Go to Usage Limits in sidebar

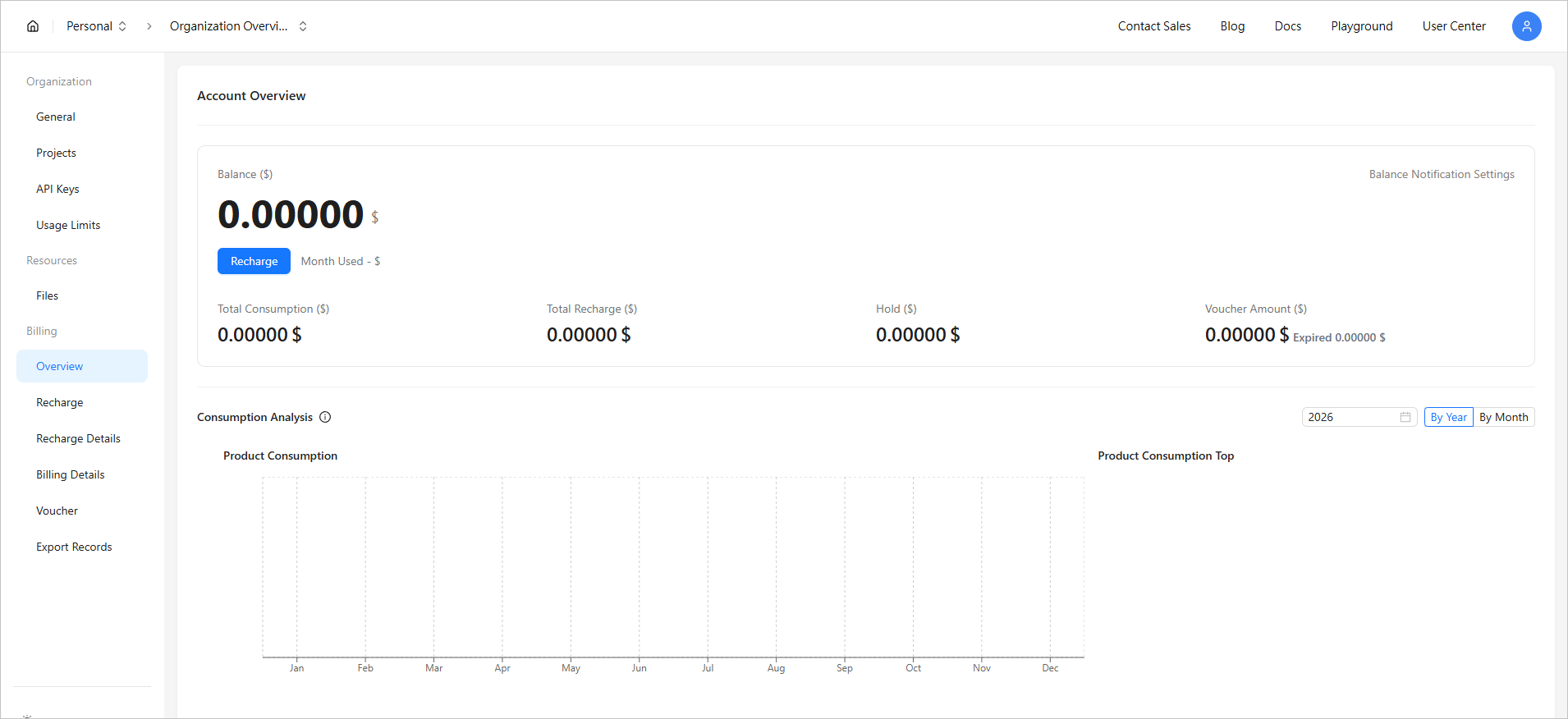(x=68, y=225)
